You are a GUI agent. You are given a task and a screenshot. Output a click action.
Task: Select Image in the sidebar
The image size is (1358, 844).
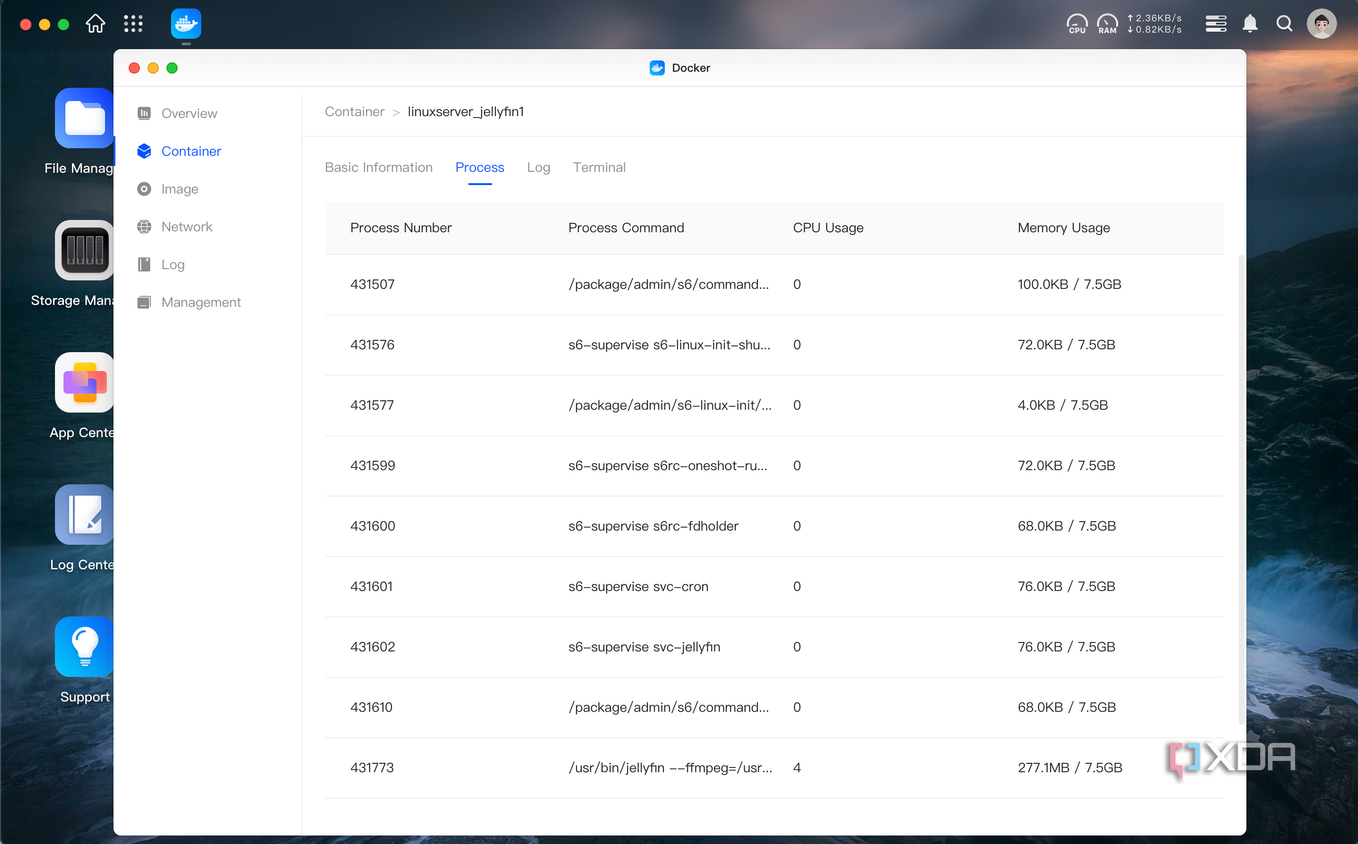coord(180,189)
